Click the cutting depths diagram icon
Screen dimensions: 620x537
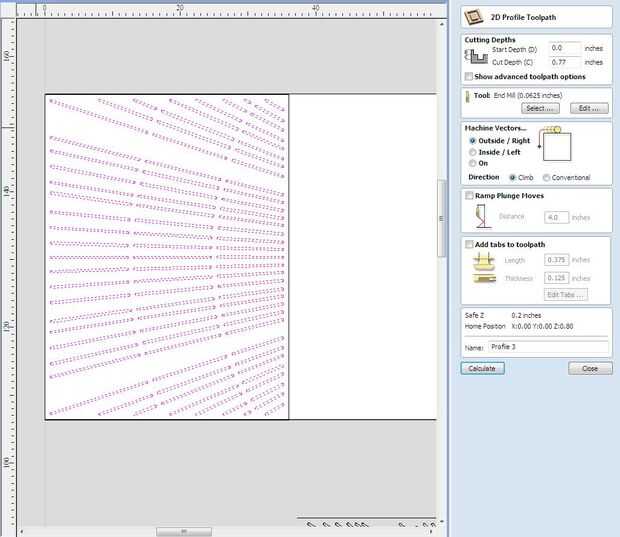point(476,57)
